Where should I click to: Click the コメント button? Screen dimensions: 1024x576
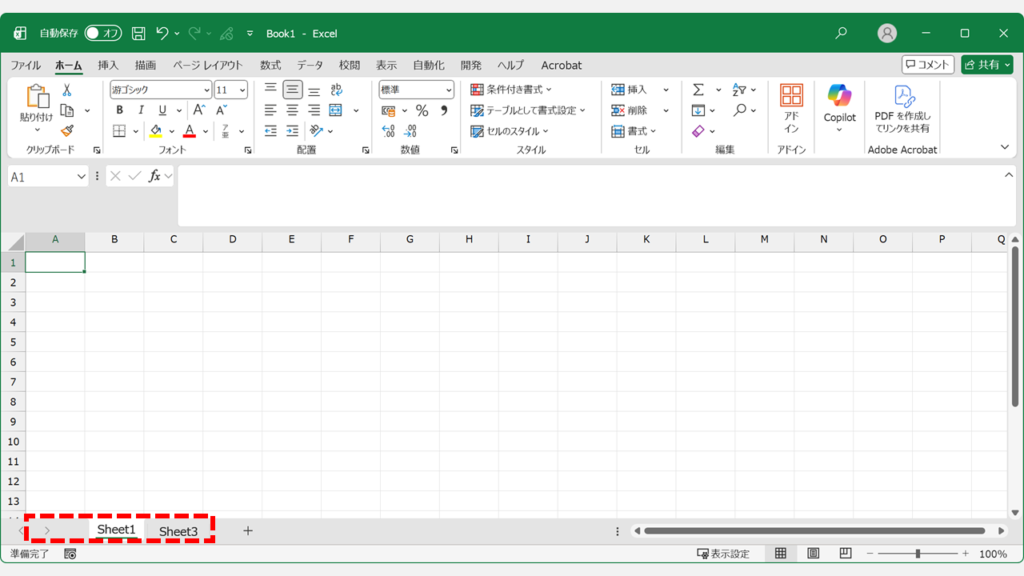pos(927,65)
